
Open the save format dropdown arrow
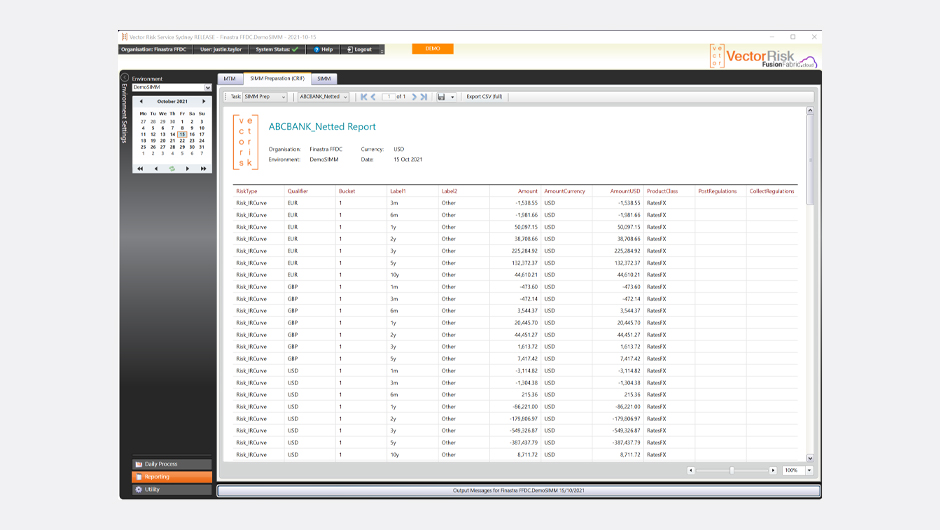click(453, 97)
